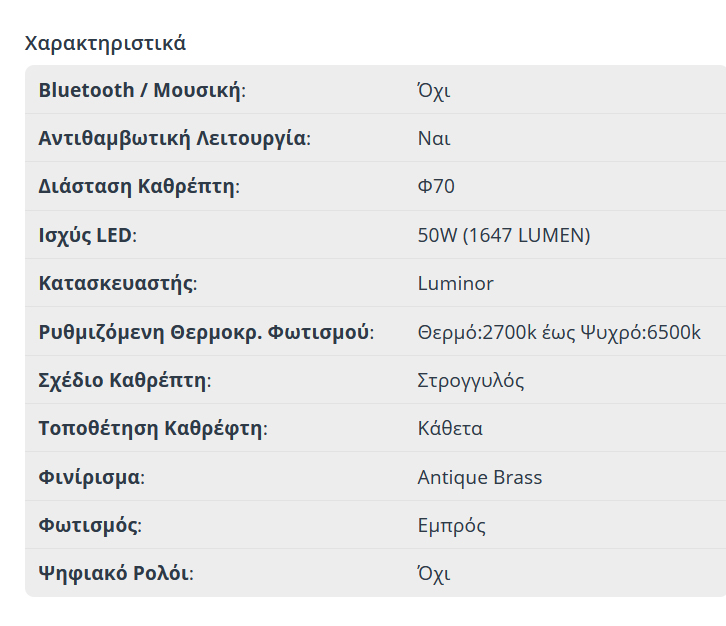
Task: Click the Στρογγυλός shape value
Action: [x=470, y=380]
